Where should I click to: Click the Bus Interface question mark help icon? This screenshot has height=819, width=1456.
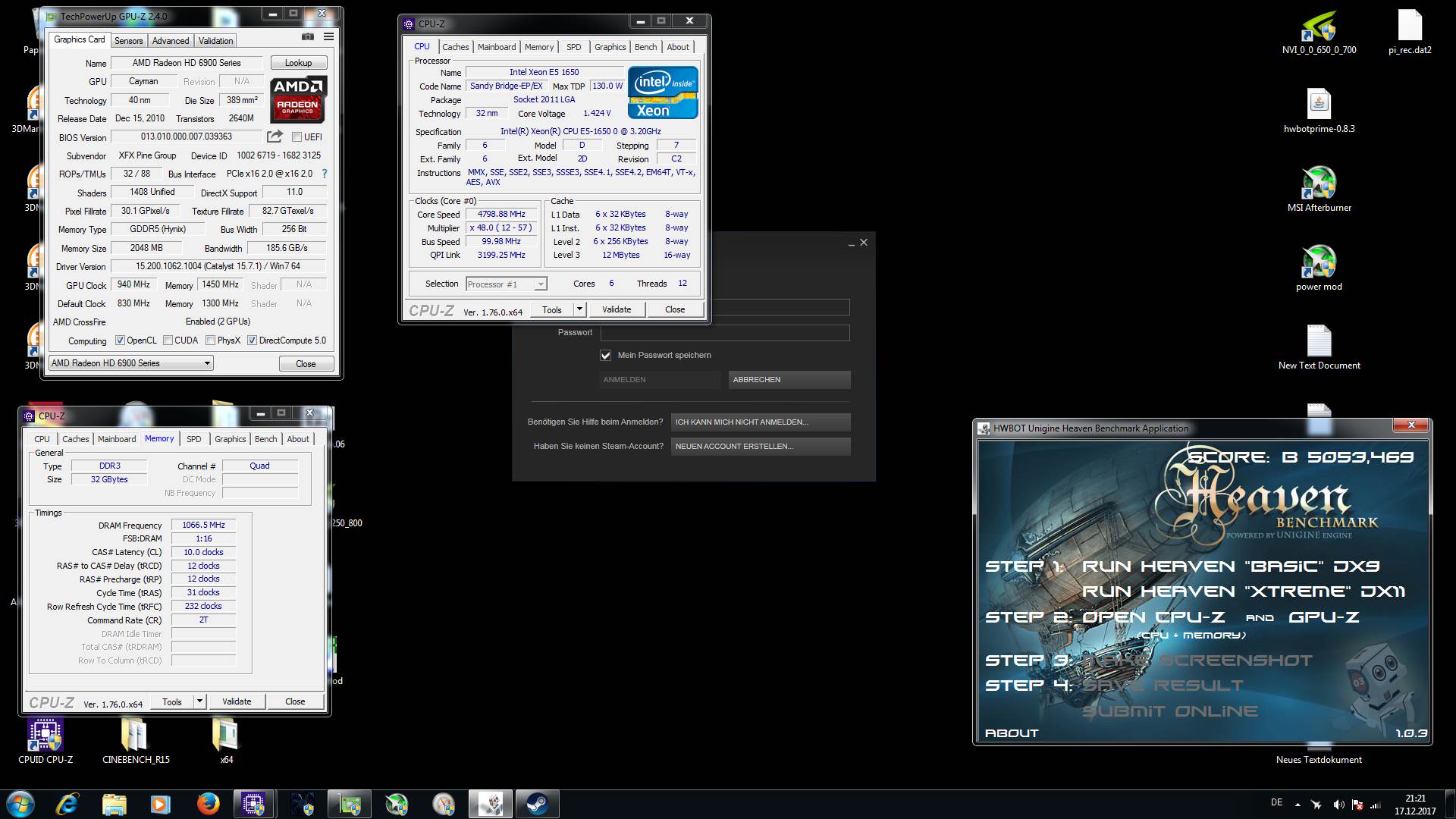click(x=325, y=174)
